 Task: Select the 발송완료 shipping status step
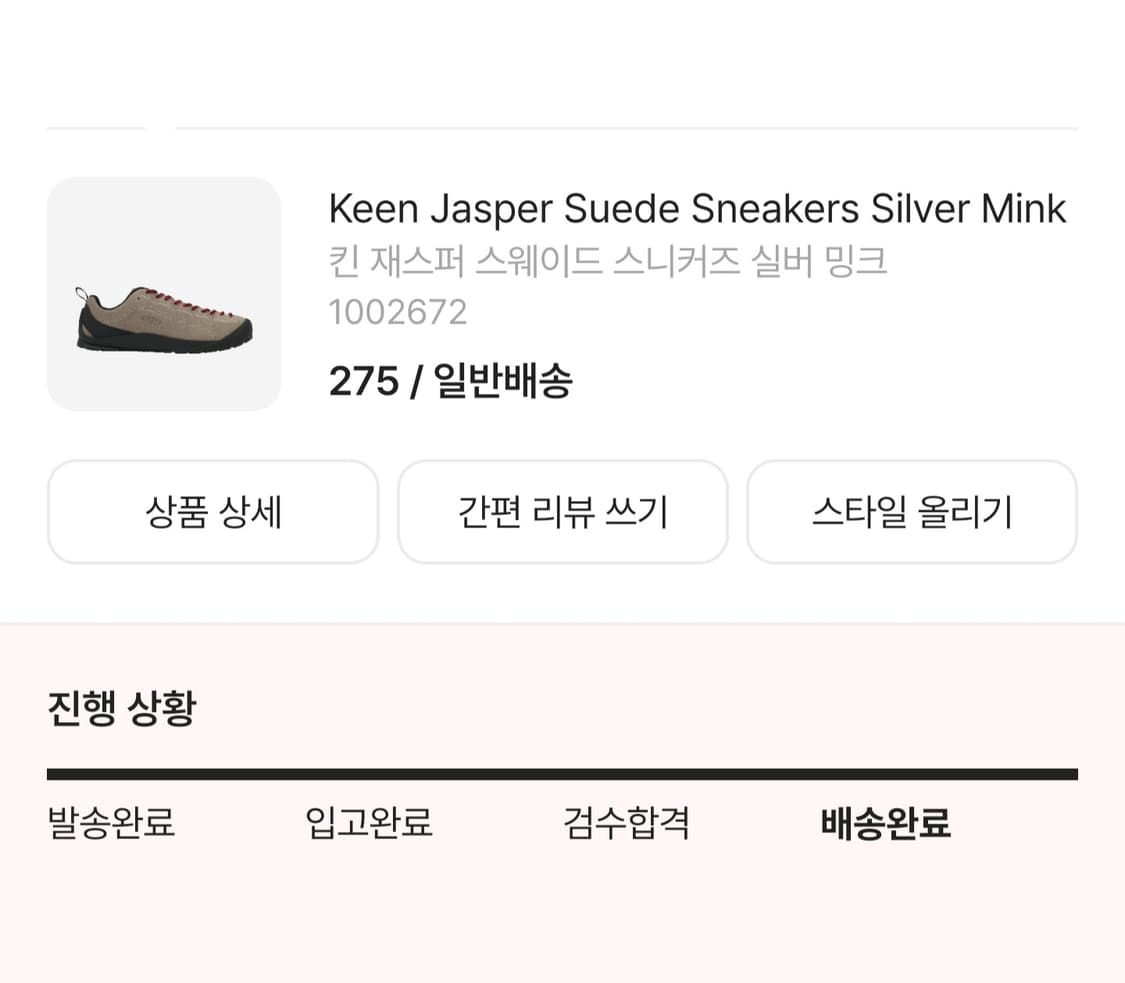[x=110, y=824]
